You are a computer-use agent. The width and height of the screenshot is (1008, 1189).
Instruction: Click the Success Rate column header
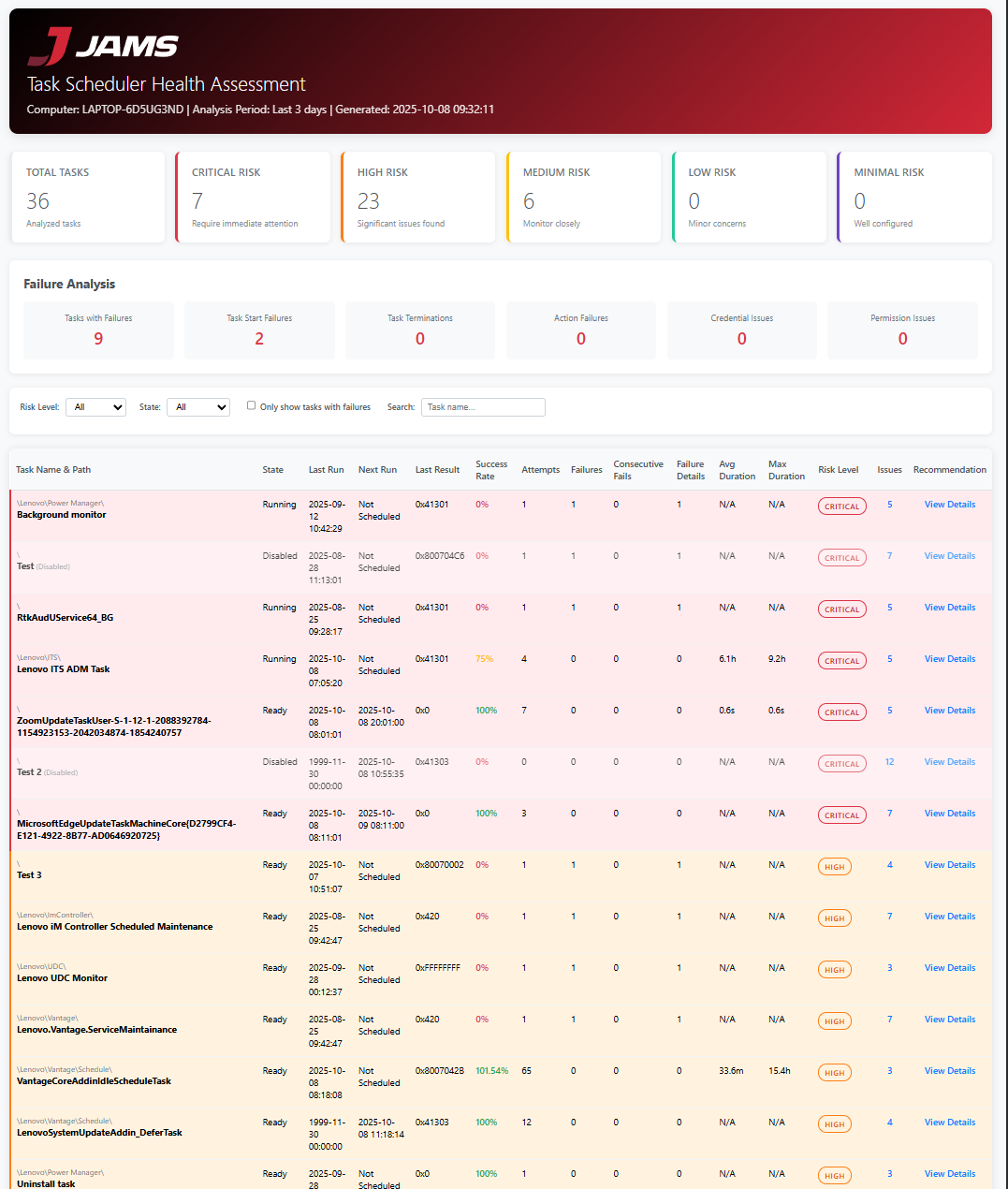tap(490, 470)
